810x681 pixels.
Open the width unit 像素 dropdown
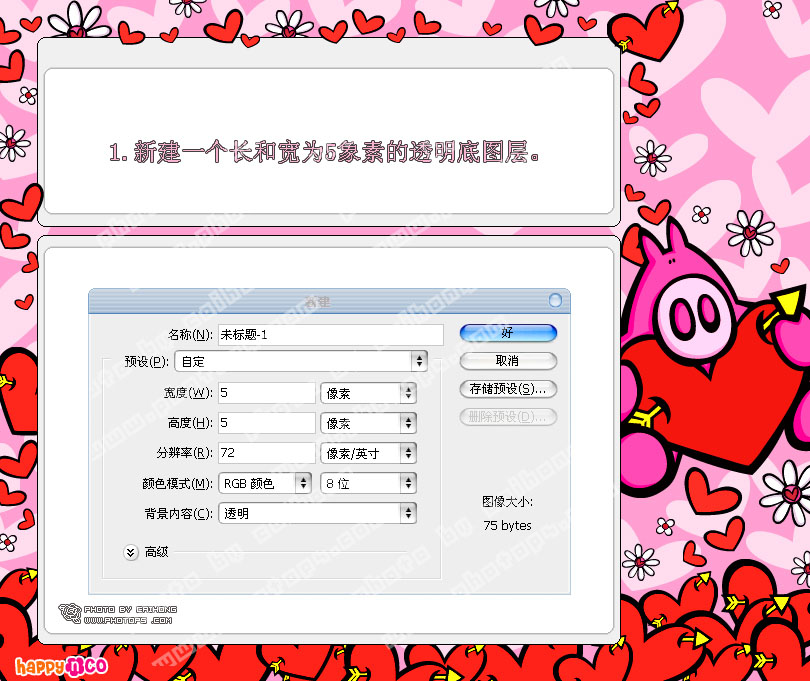click(x=367, y=393)
